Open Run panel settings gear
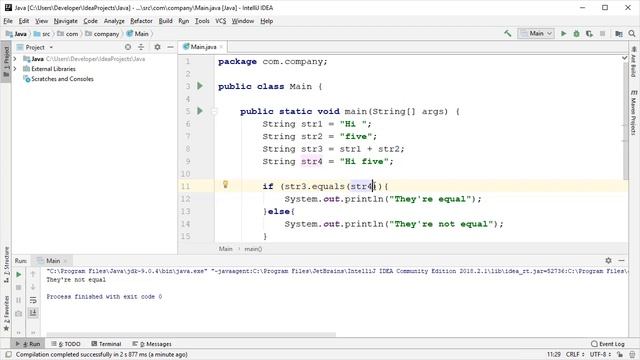 [x=608, y=260]
